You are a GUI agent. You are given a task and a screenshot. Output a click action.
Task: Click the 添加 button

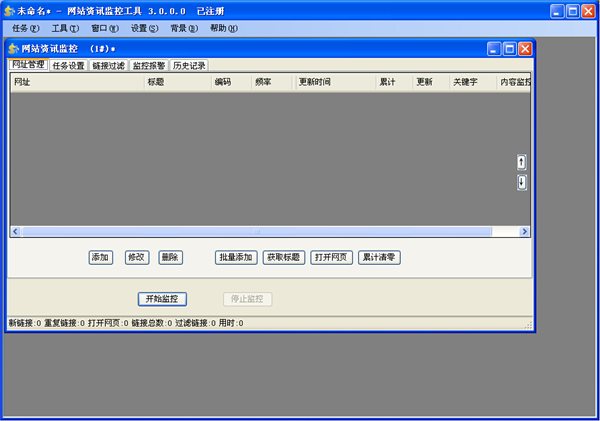100,257
